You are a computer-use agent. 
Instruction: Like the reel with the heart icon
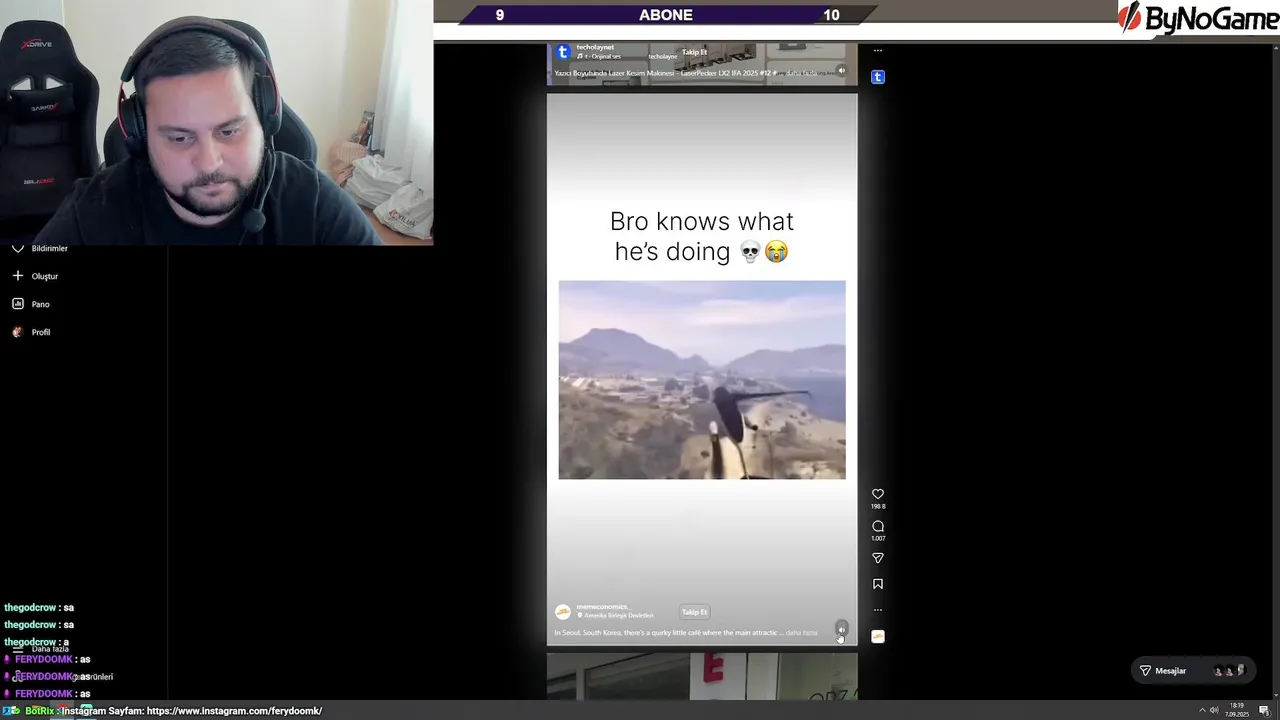coord(878,494)
